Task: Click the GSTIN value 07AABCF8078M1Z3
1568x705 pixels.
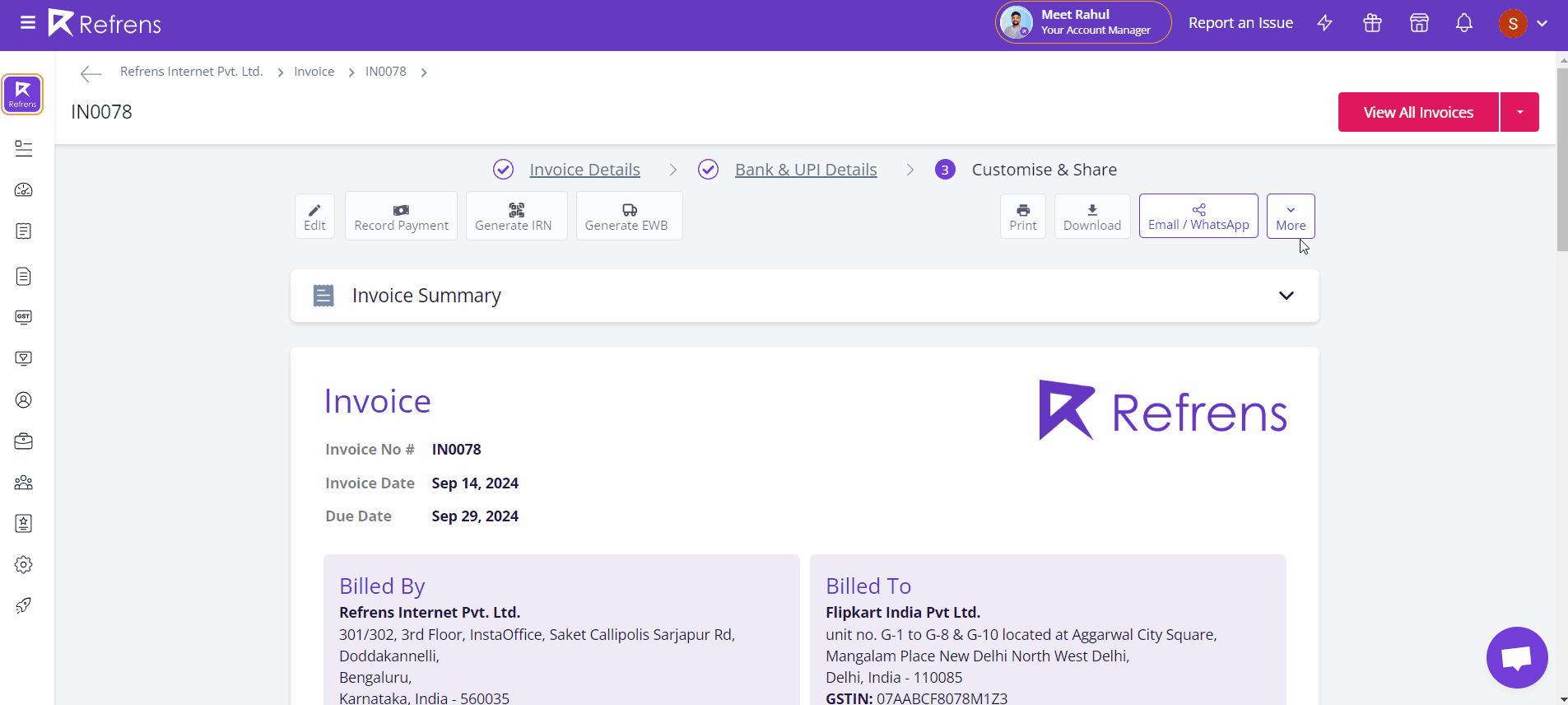Action: point(942,698)
